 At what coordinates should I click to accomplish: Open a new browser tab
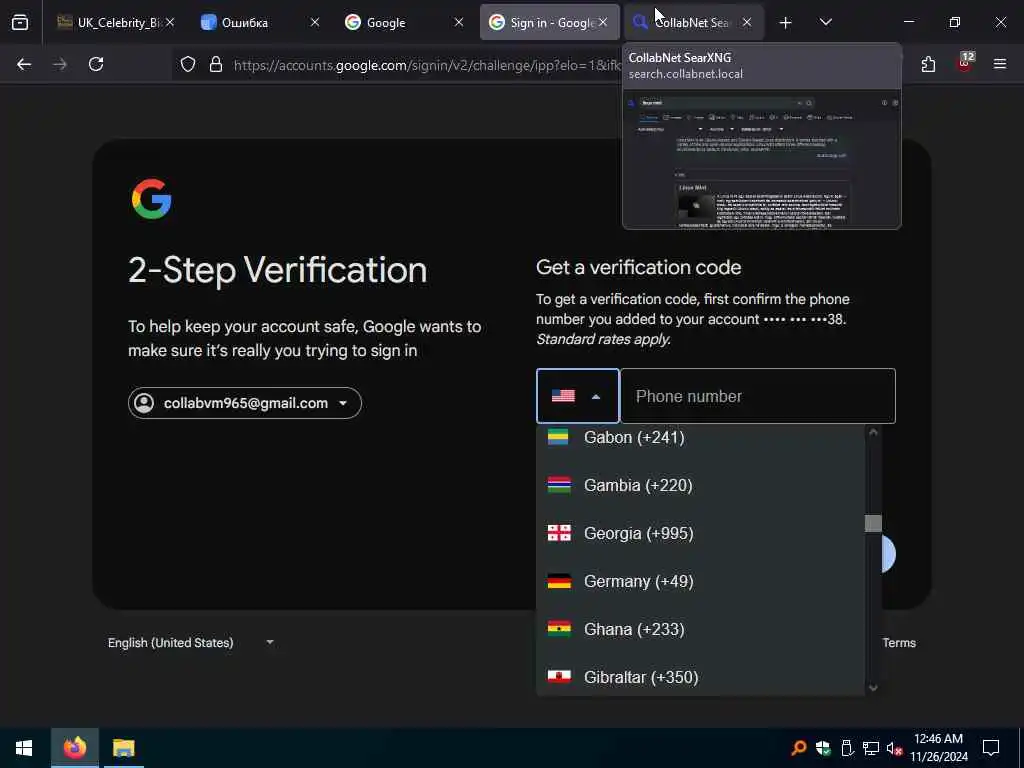[x=785, y=23]
